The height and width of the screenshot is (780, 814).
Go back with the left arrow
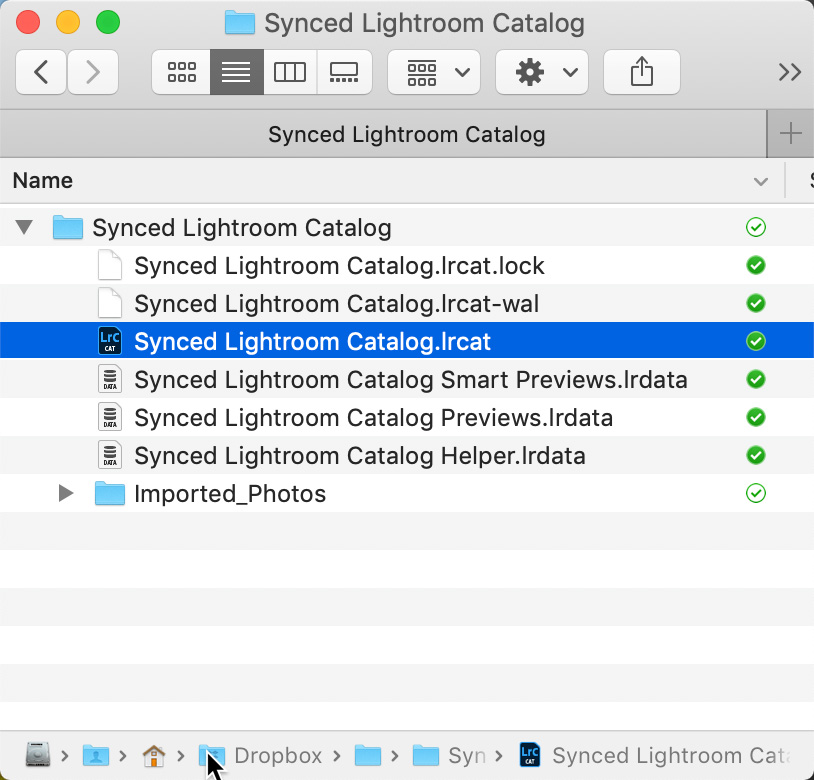click(41, 72)
